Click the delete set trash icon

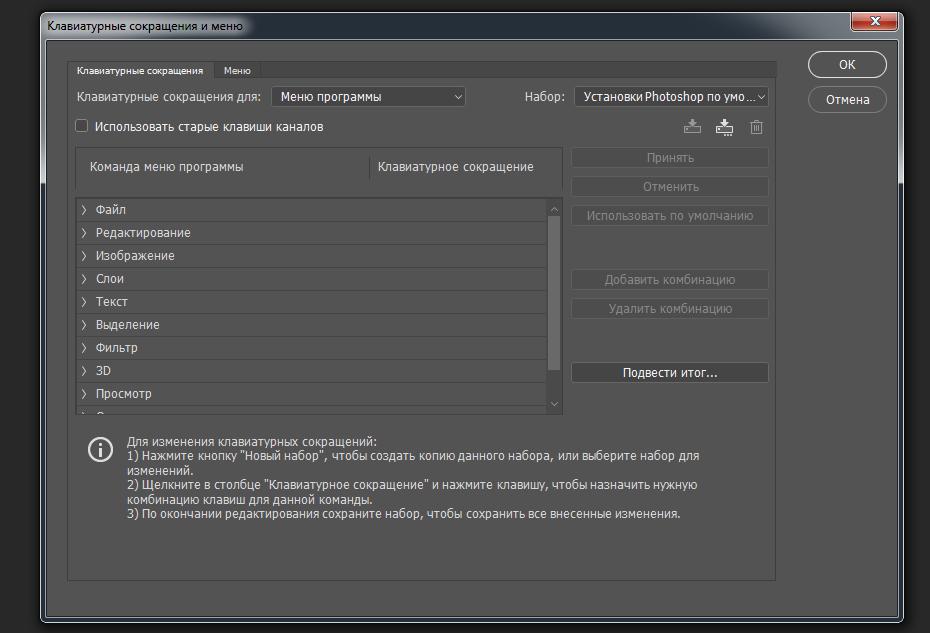[x=756, y=127]
